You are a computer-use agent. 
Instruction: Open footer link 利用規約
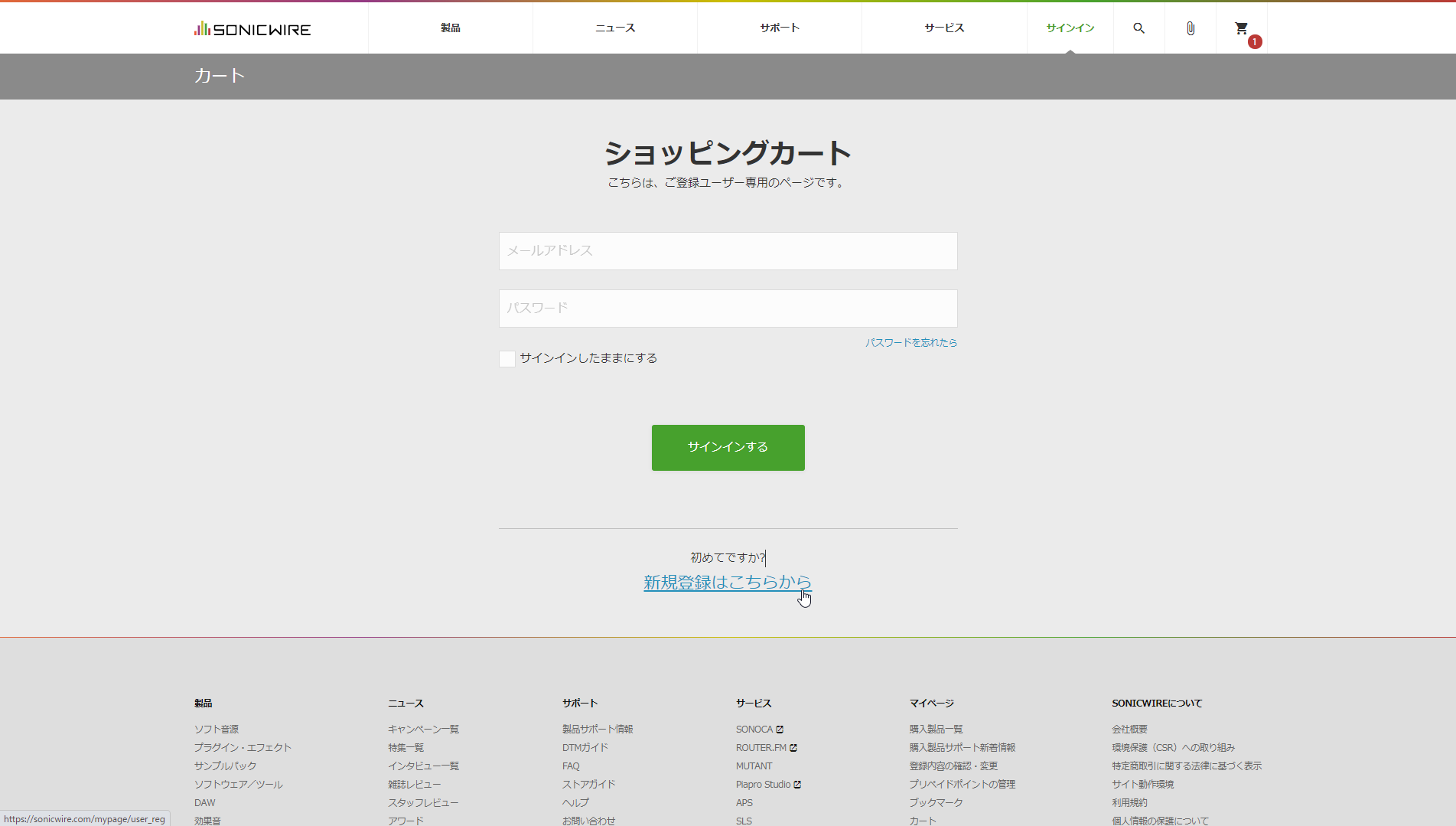[1129, 803]
